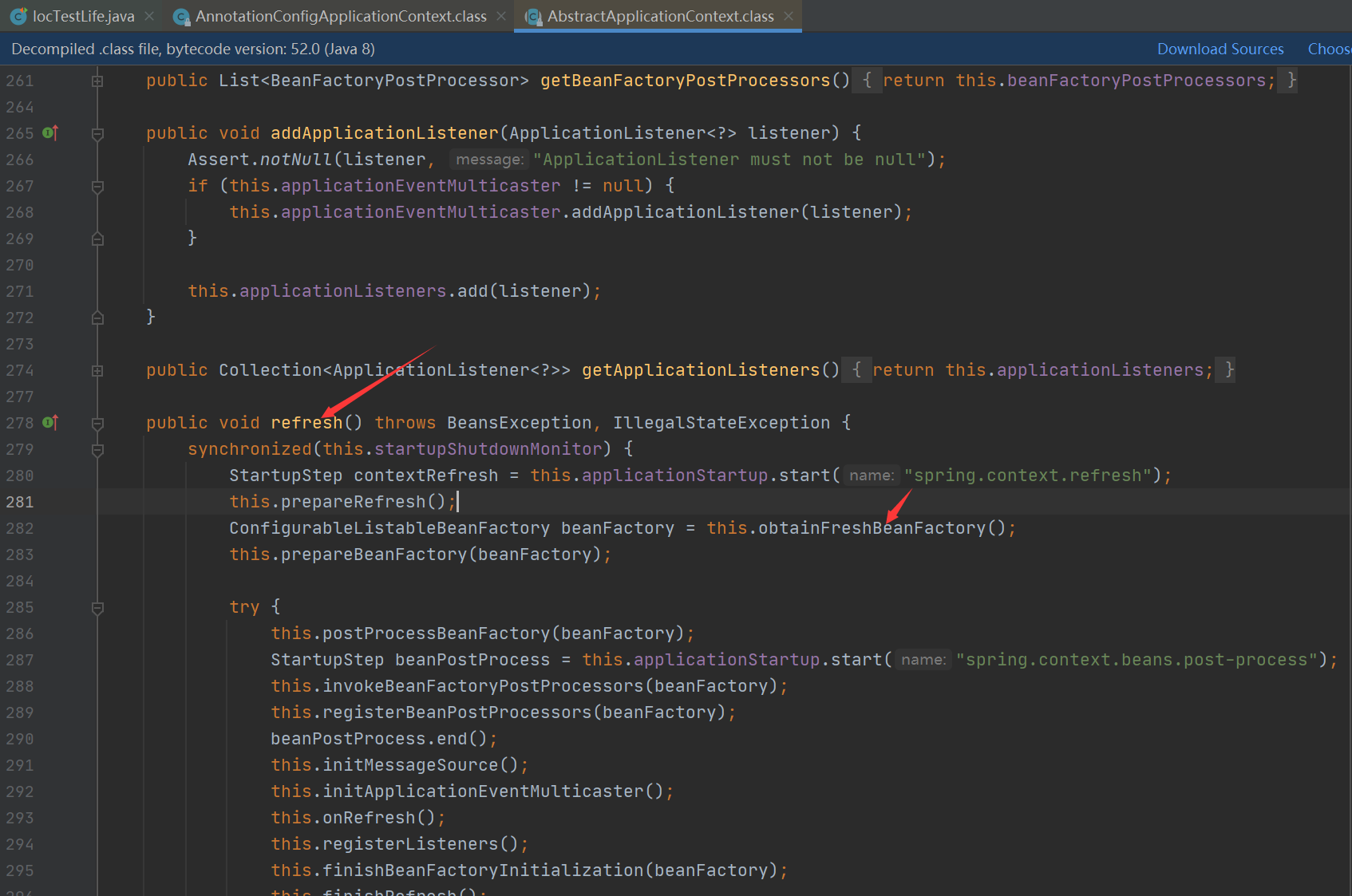Click the synchronized keyword on line 279
Image resolution: width=1352 pixels, height=896 pixels.
click(x=250, y=449)
